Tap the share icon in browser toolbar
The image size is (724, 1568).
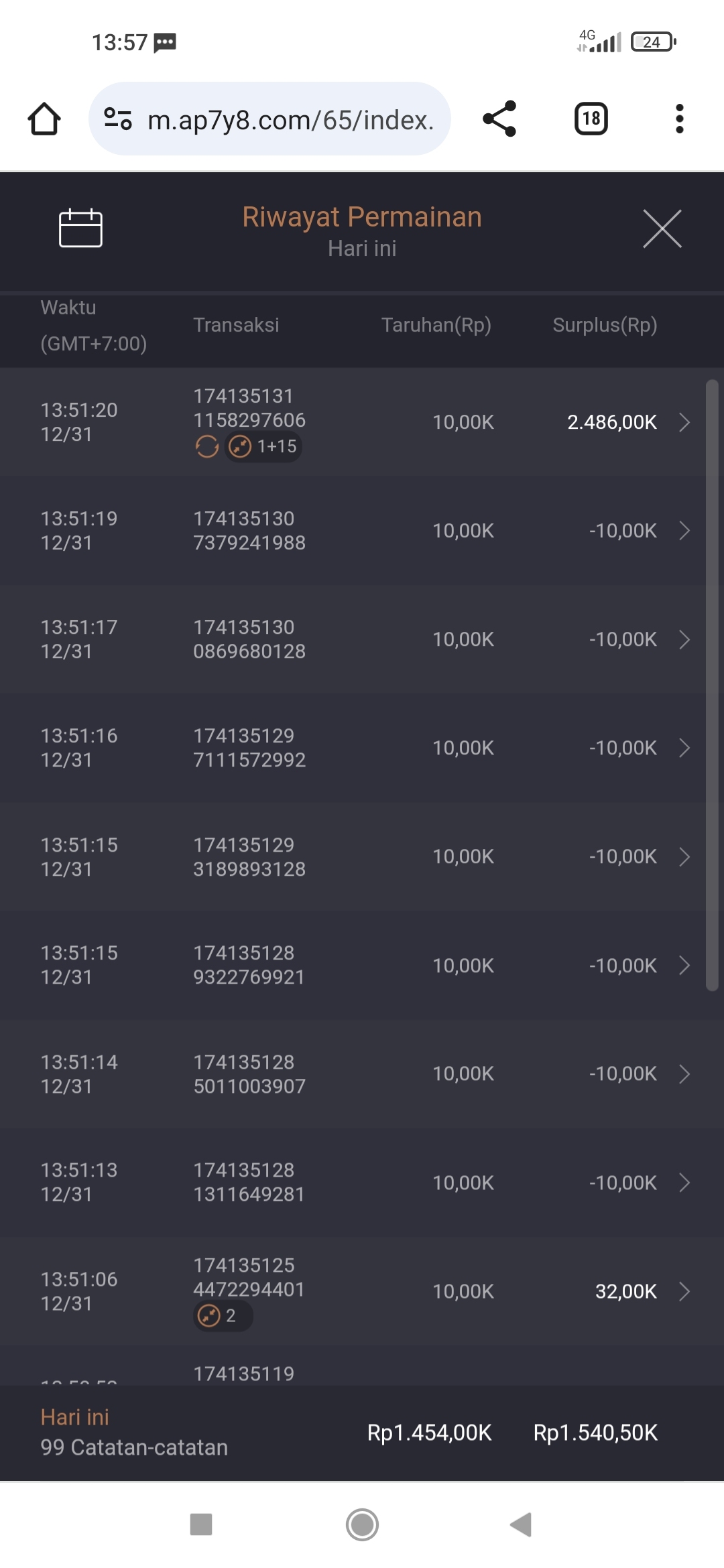499,119
